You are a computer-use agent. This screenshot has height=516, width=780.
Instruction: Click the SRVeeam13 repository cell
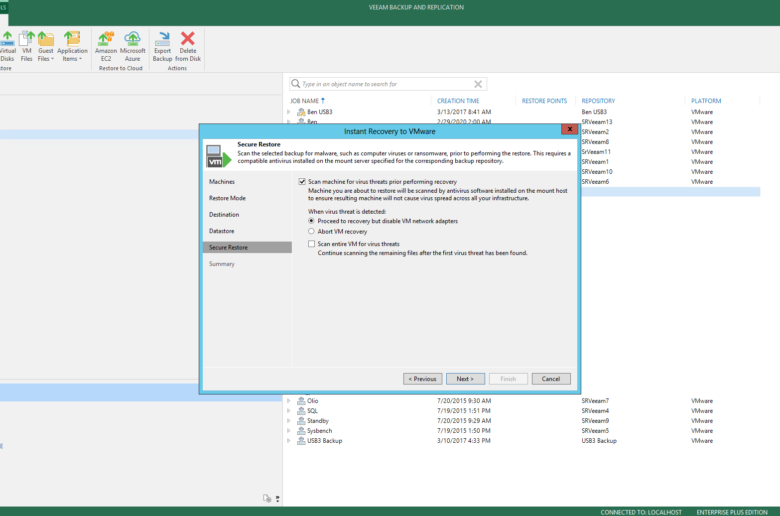597,122
